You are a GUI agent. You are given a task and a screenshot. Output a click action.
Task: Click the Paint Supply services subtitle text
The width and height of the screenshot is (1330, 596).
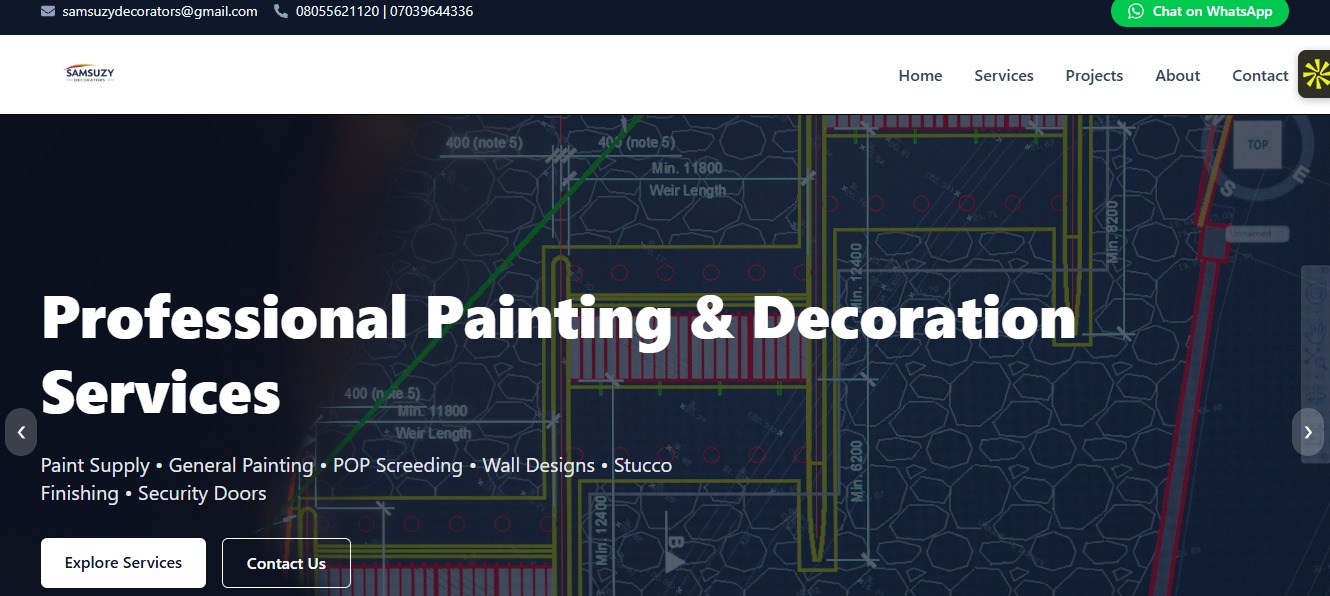pyautogui.click(x=356, y=479)
